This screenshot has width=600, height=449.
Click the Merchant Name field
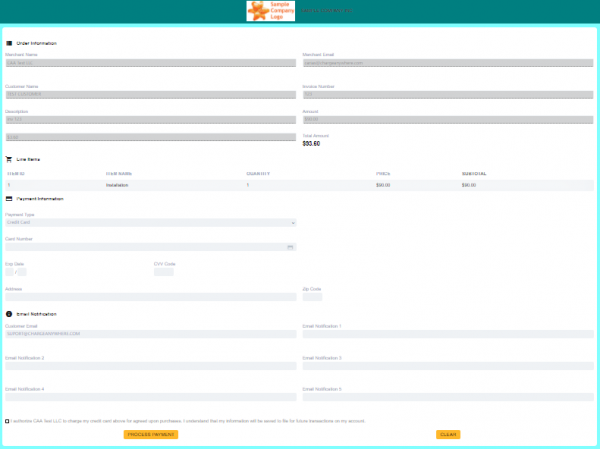[151, 63]
